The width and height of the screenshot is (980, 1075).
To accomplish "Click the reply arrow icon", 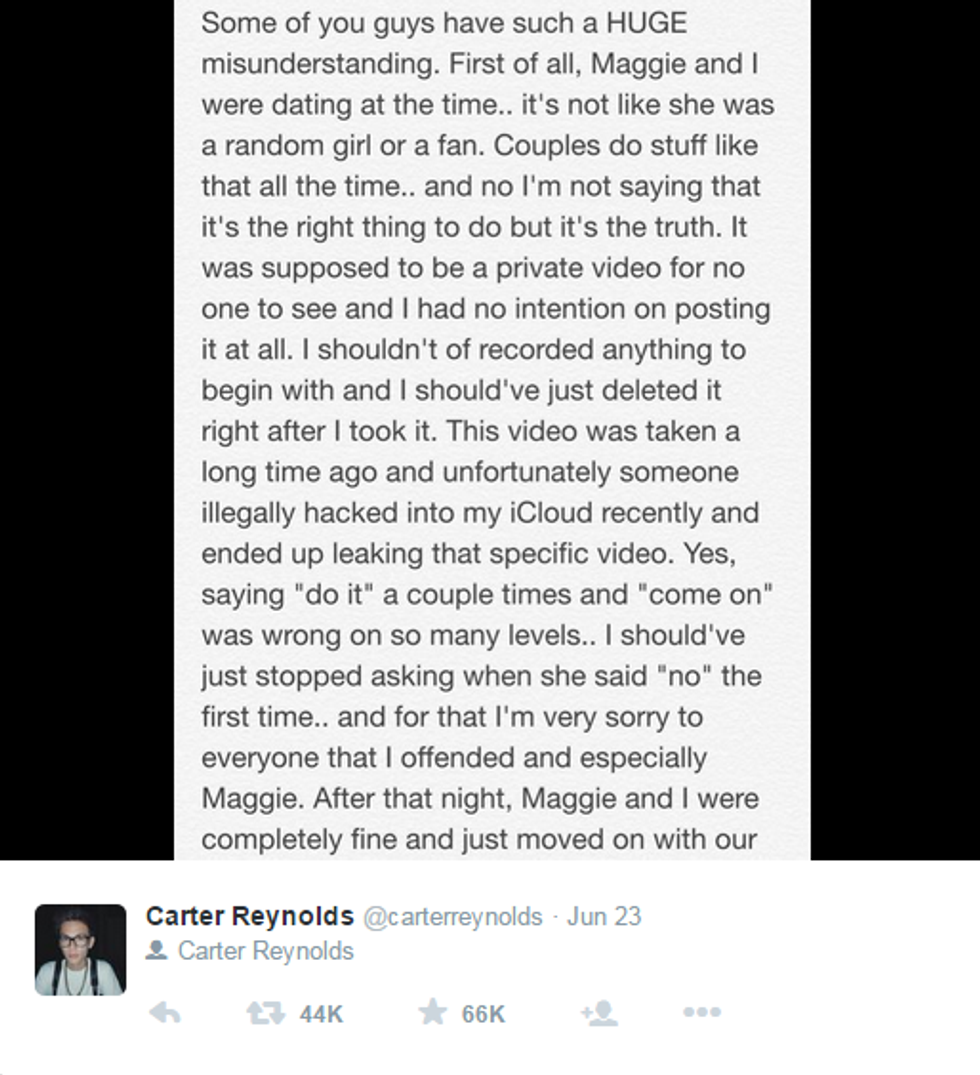I will point(165,1014).
